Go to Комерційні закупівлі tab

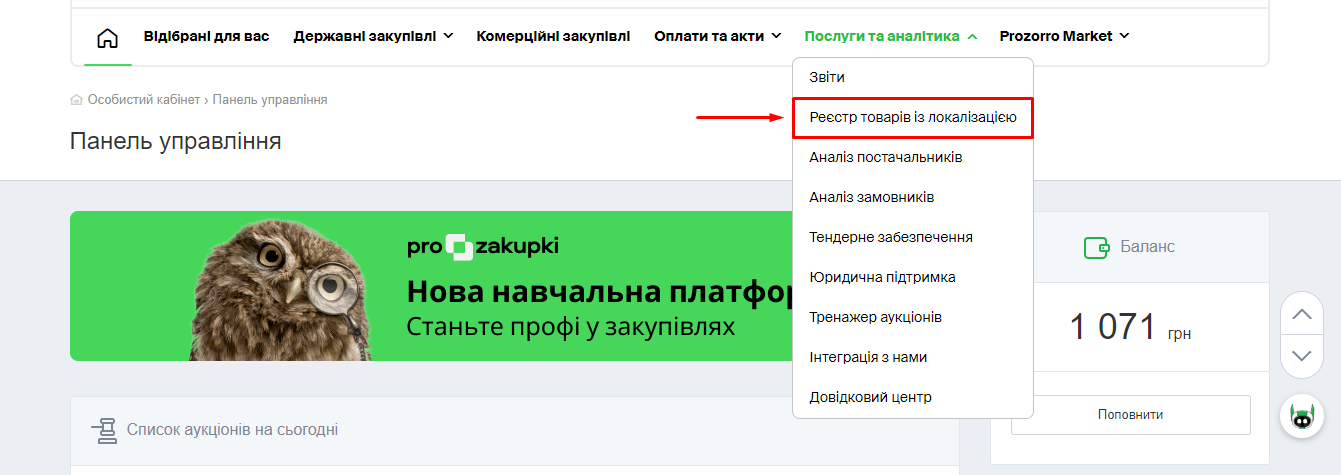553,36
